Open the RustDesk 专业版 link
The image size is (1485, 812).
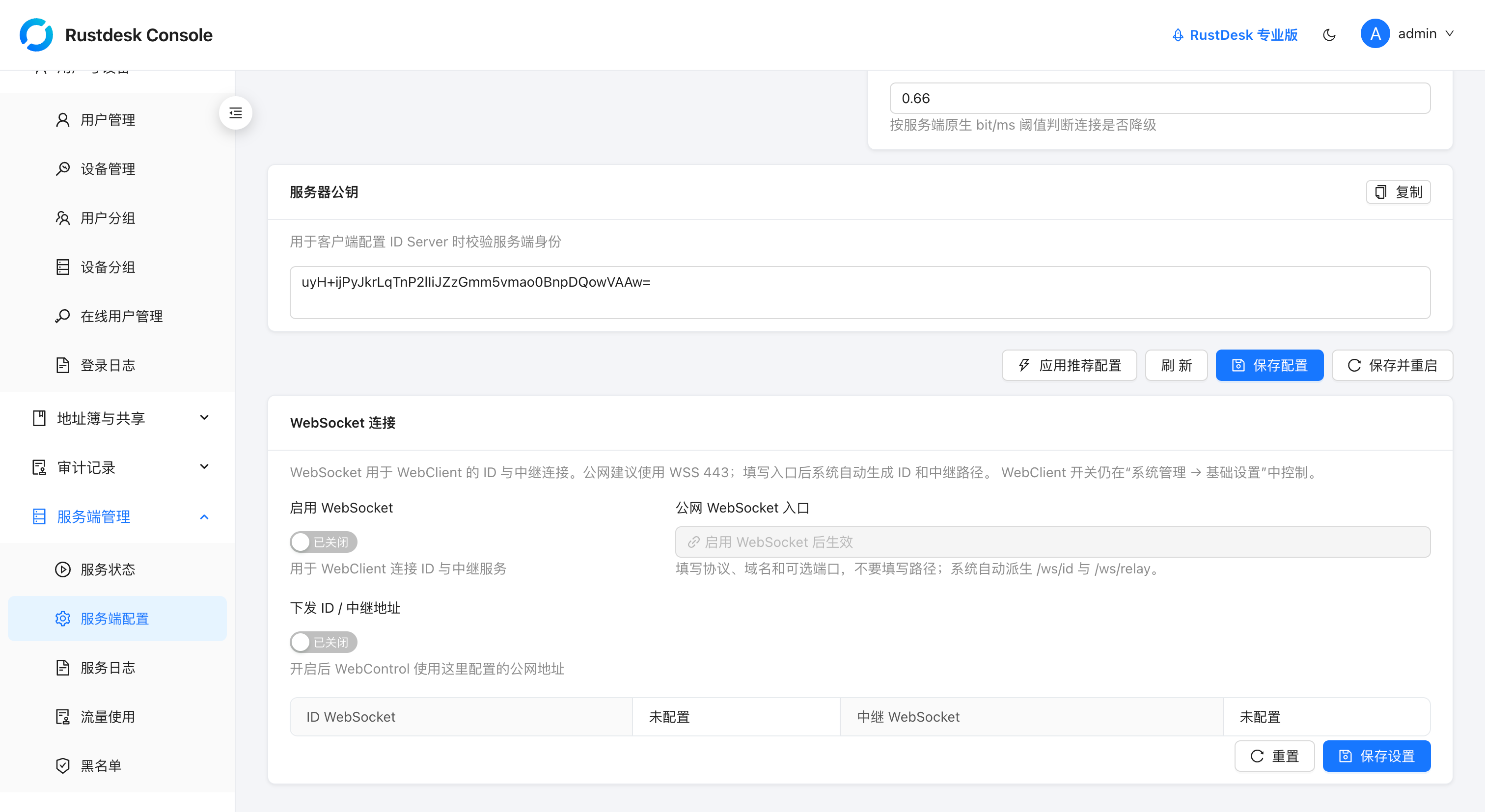click(1235, 35)
